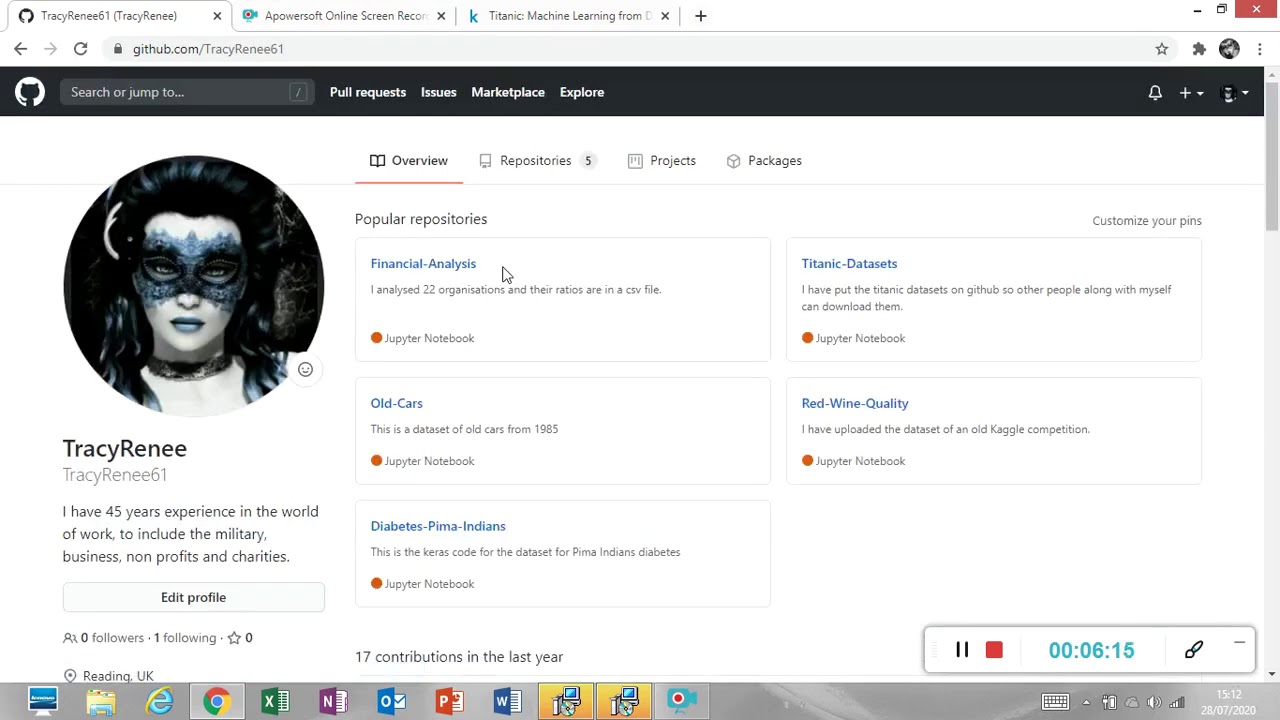
Task: View the 1 following link
Action: 185,638
